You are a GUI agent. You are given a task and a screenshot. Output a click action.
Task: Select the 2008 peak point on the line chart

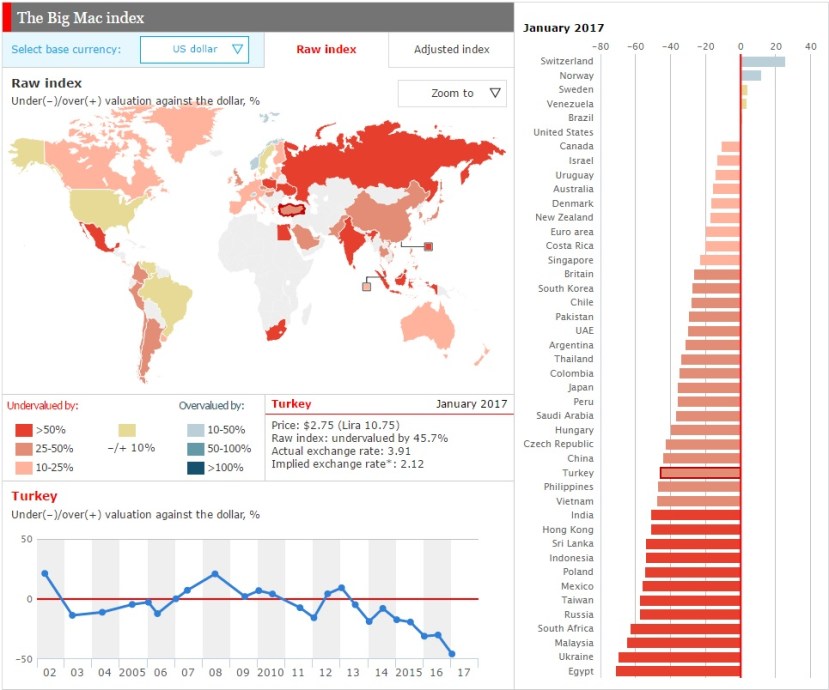pyautogui.click(x=215, y=574)
